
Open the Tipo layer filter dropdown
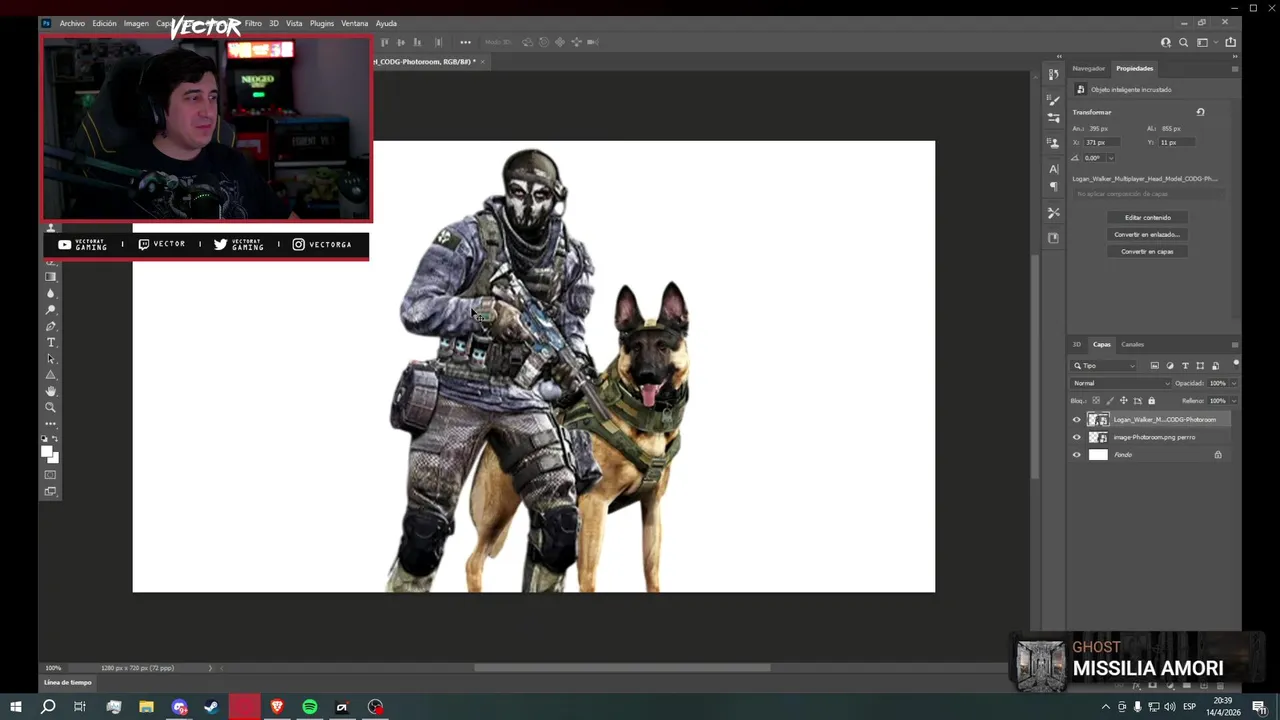tap(1104, 366)
